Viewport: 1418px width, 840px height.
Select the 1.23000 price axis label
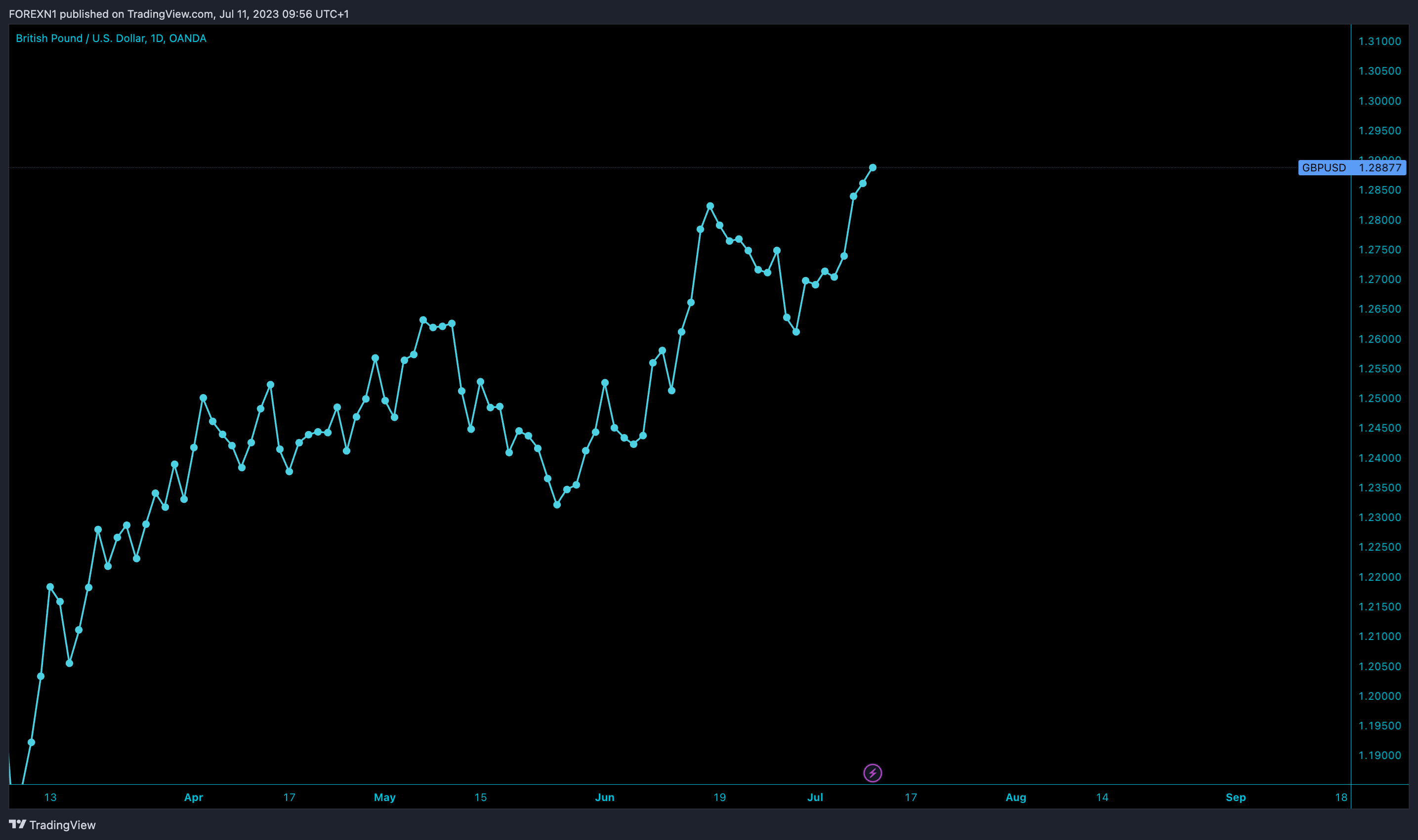coord(1379,517)
